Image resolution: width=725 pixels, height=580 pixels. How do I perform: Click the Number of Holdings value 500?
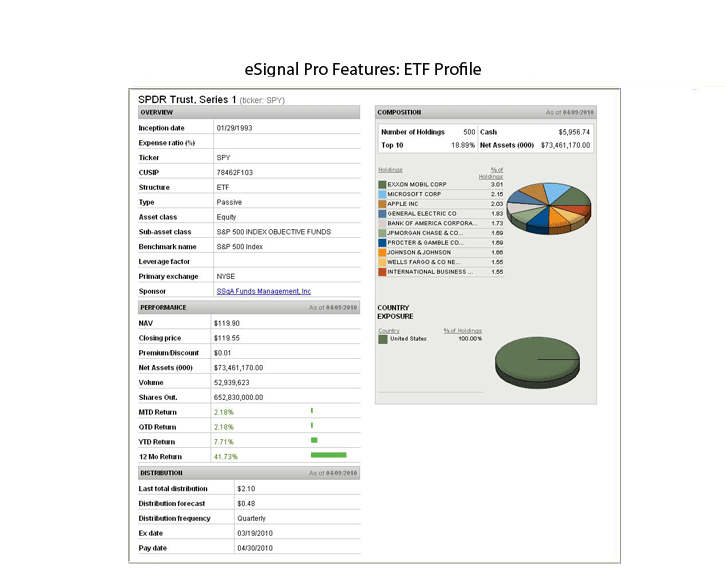469,132
